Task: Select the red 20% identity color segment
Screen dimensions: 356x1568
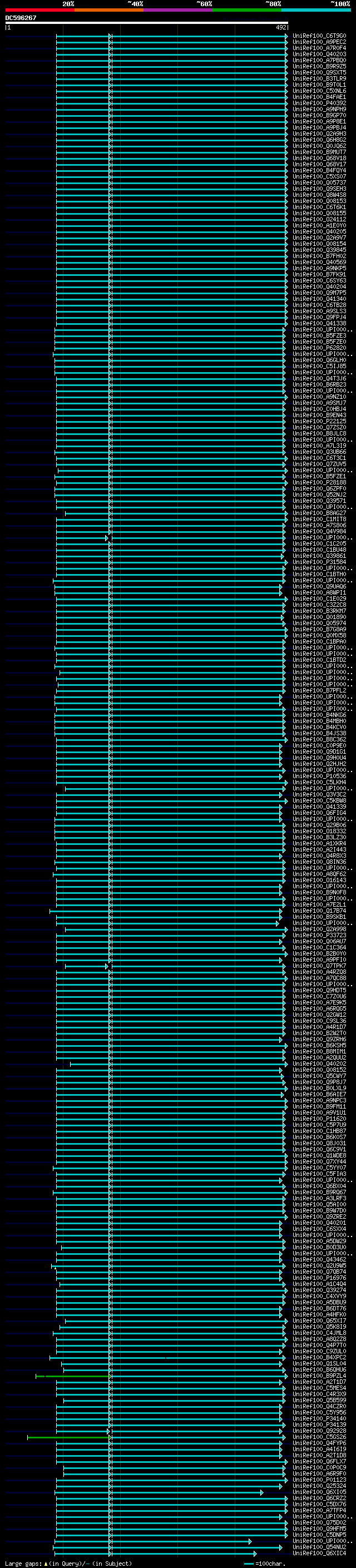Action: point(40,10)
